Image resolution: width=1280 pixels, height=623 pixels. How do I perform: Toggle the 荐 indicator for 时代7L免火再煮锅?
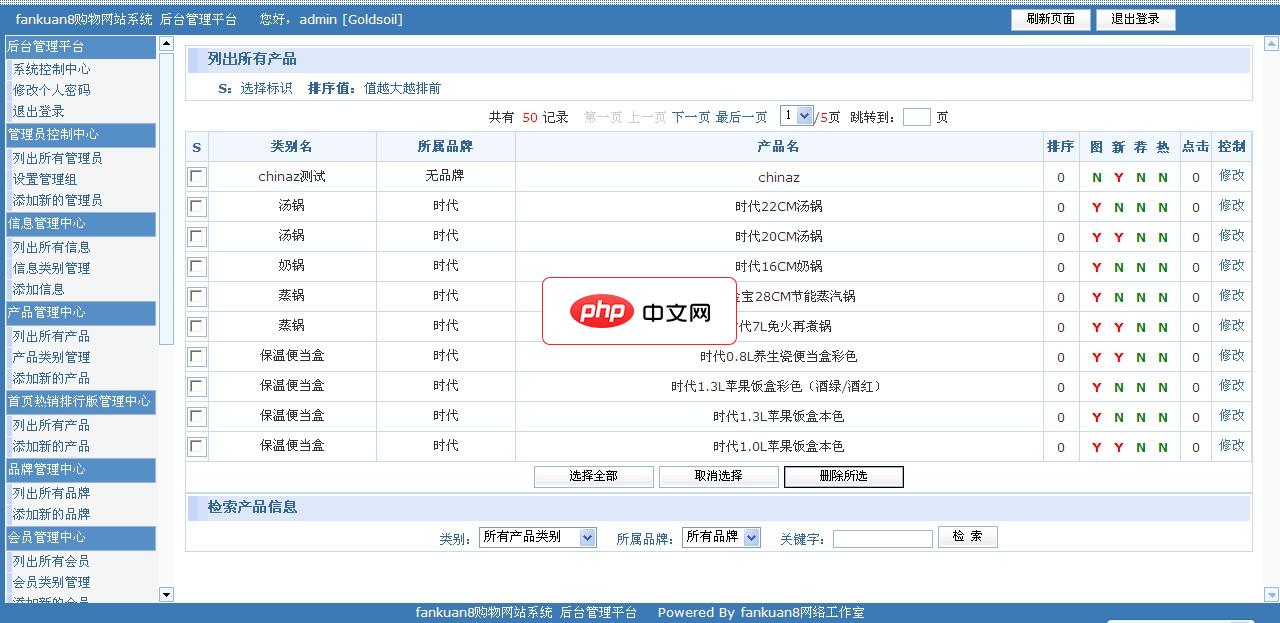pyautogui.click(x=1140, y=326)
